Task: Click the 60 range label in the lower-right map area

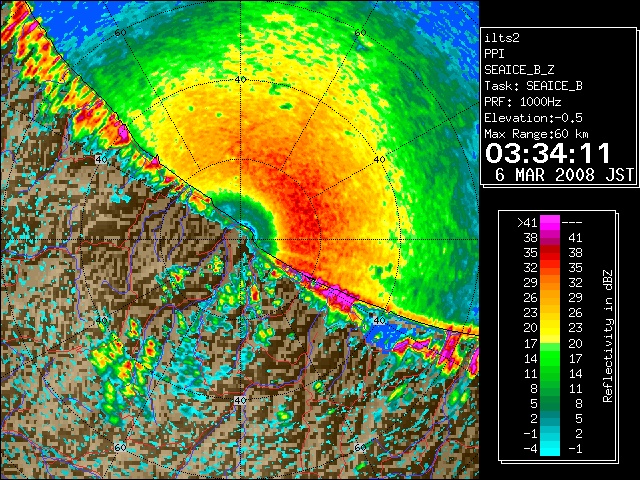Action: [360, 447]
